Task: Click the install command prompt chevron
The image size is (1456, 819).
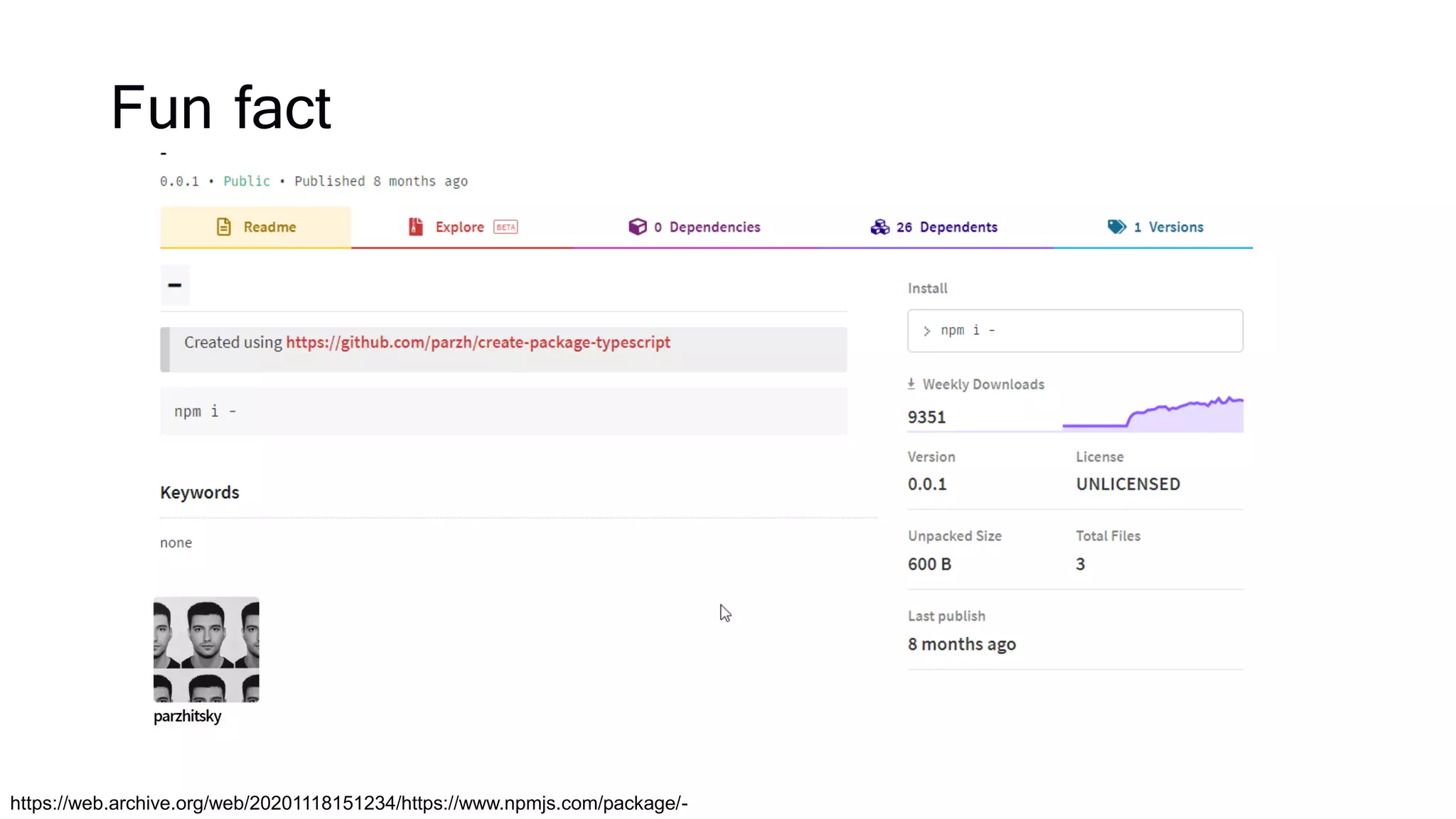Action: (927, 331)
